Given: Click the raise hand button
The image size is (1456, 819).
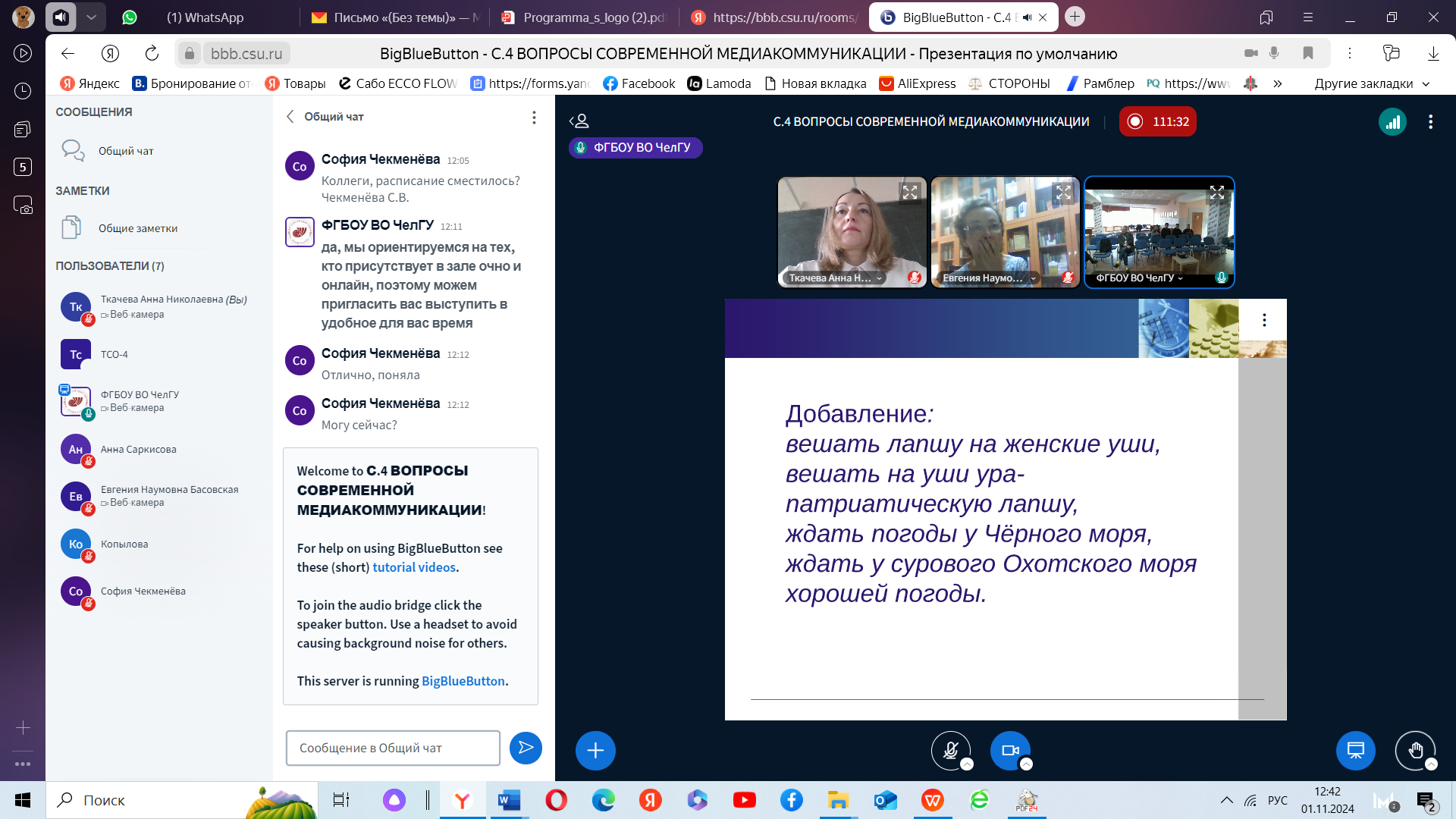Looking at the screenshot, I should pos(1414,751).
